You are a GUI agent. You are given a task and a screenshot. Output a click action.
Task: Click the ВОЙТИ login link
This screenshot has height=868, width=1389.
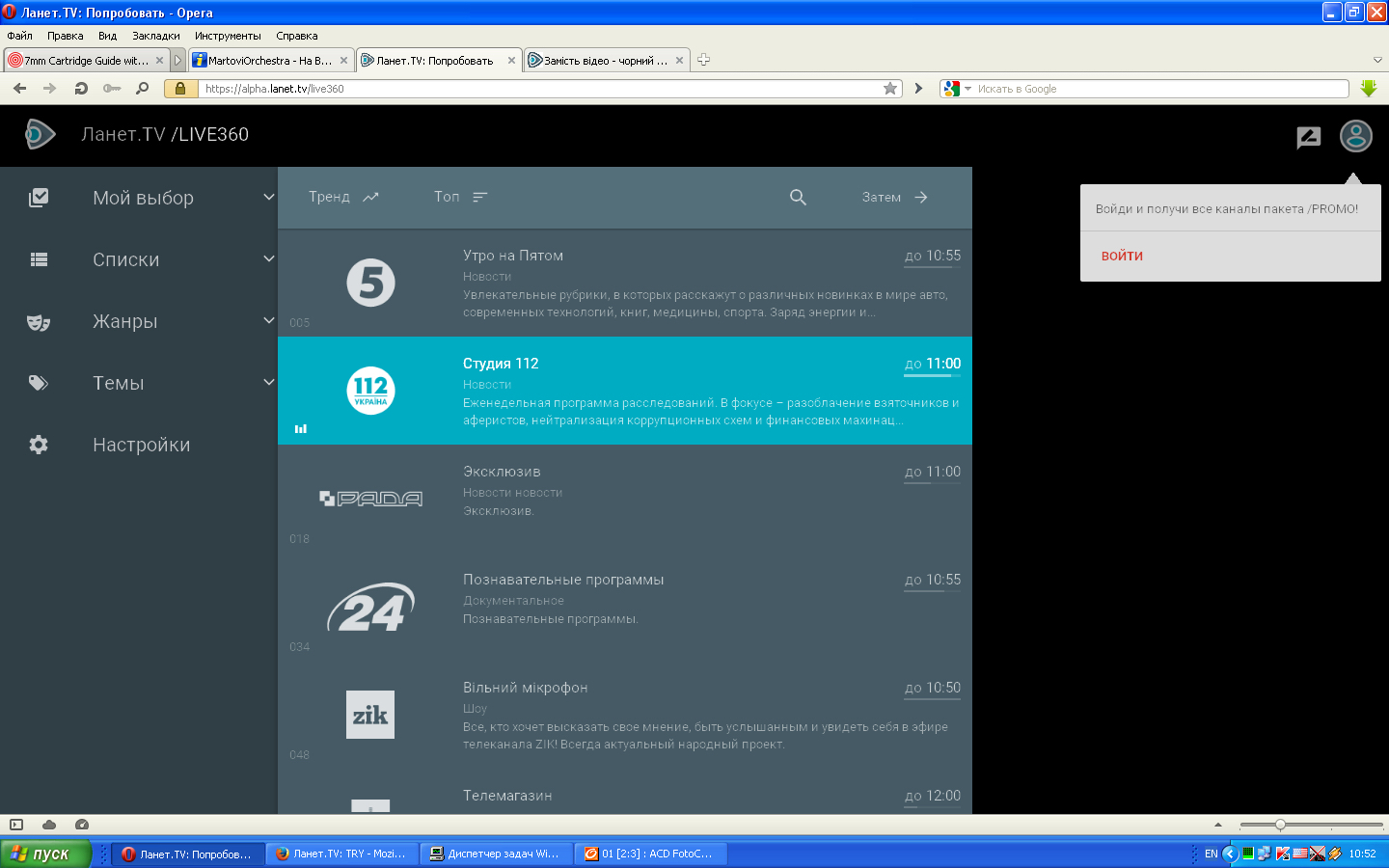(1122, 256)
